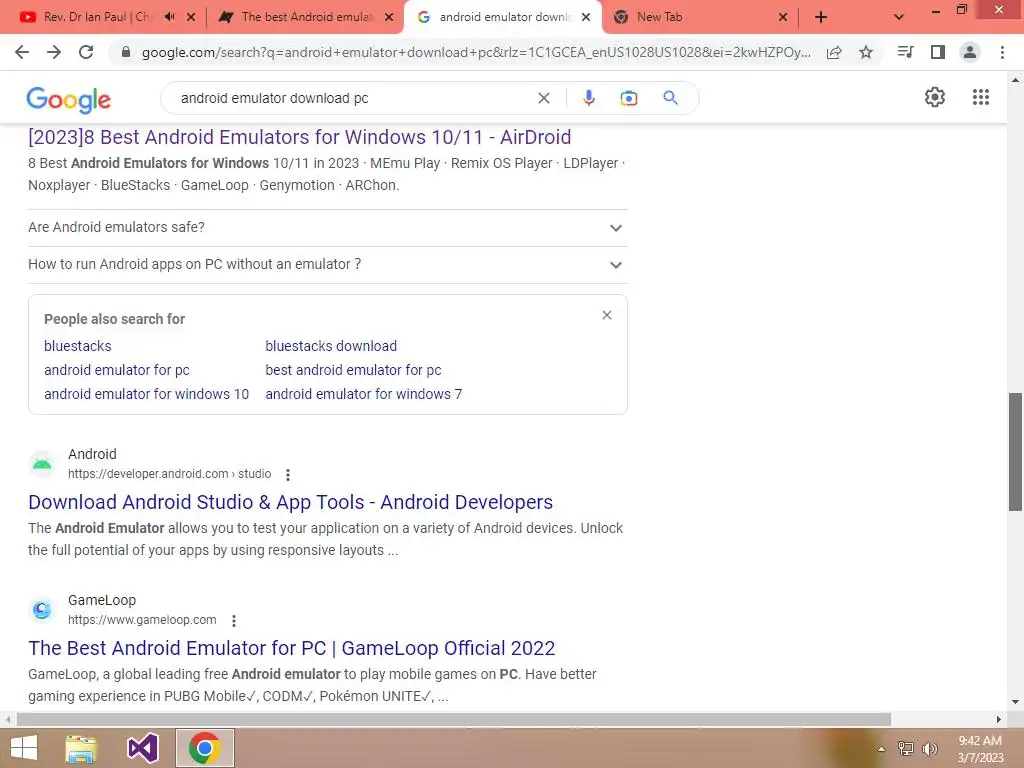Open Chrome profile avatar

tap(970, 52)
